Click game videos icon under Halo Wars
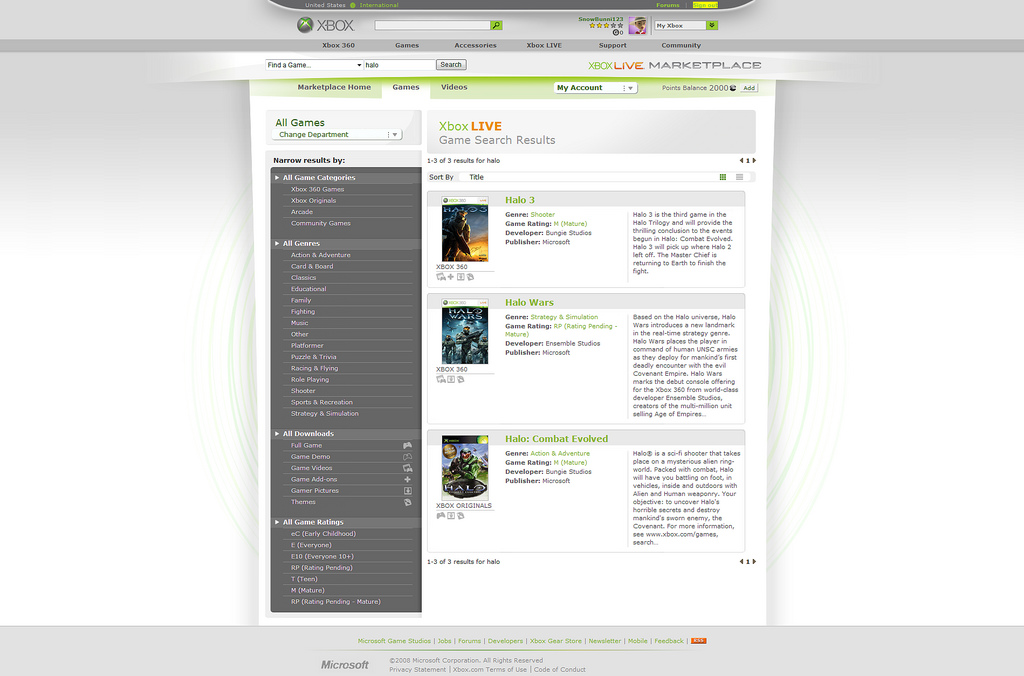The image size is (1024, 676). tap(441, 379)
